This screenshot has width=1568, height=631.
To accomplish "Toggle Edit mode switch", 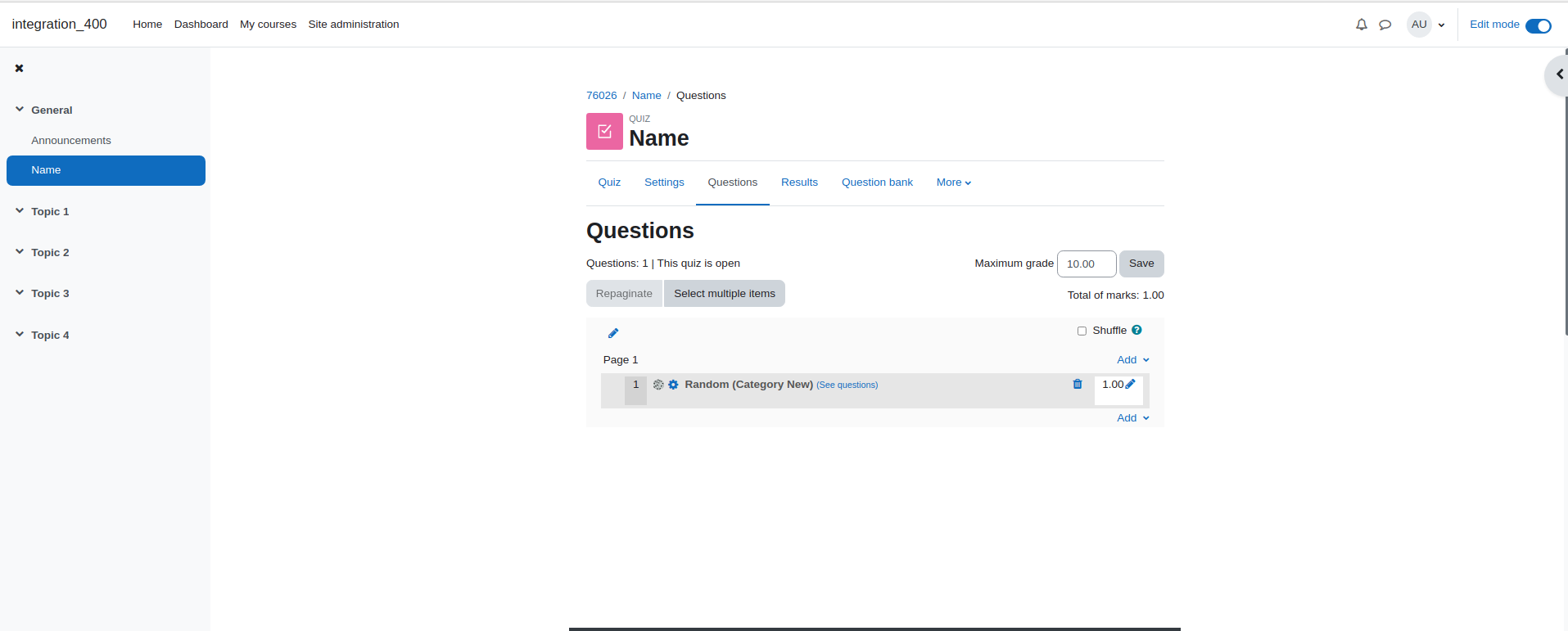I will [x=1538, y=25].
